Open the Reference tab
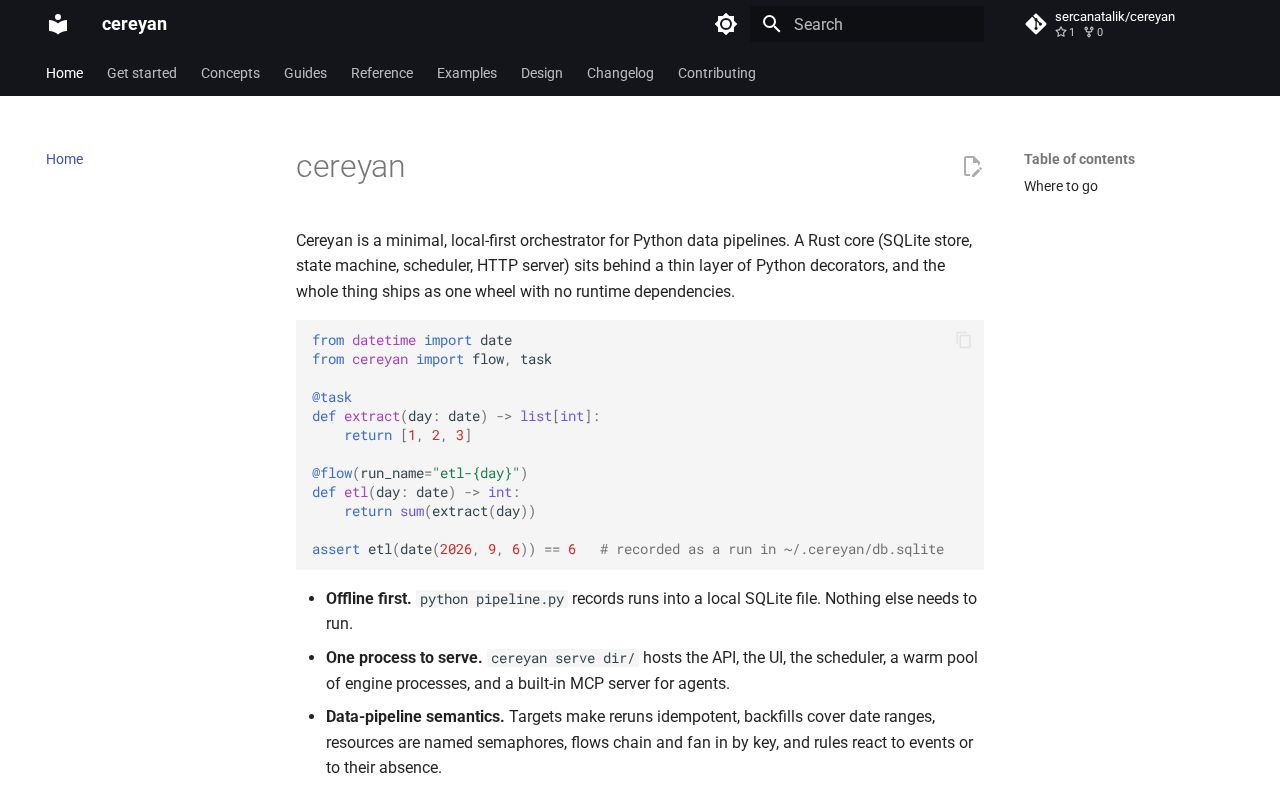Screen dimensions: 1280x800 382,73
